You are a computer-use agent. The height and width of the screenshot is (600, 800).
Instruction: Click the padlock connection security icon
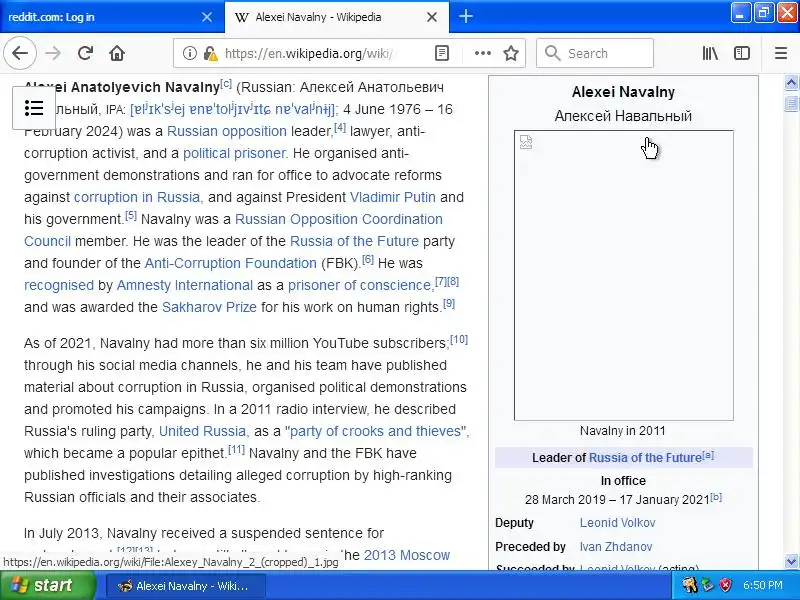coord(210,53)
